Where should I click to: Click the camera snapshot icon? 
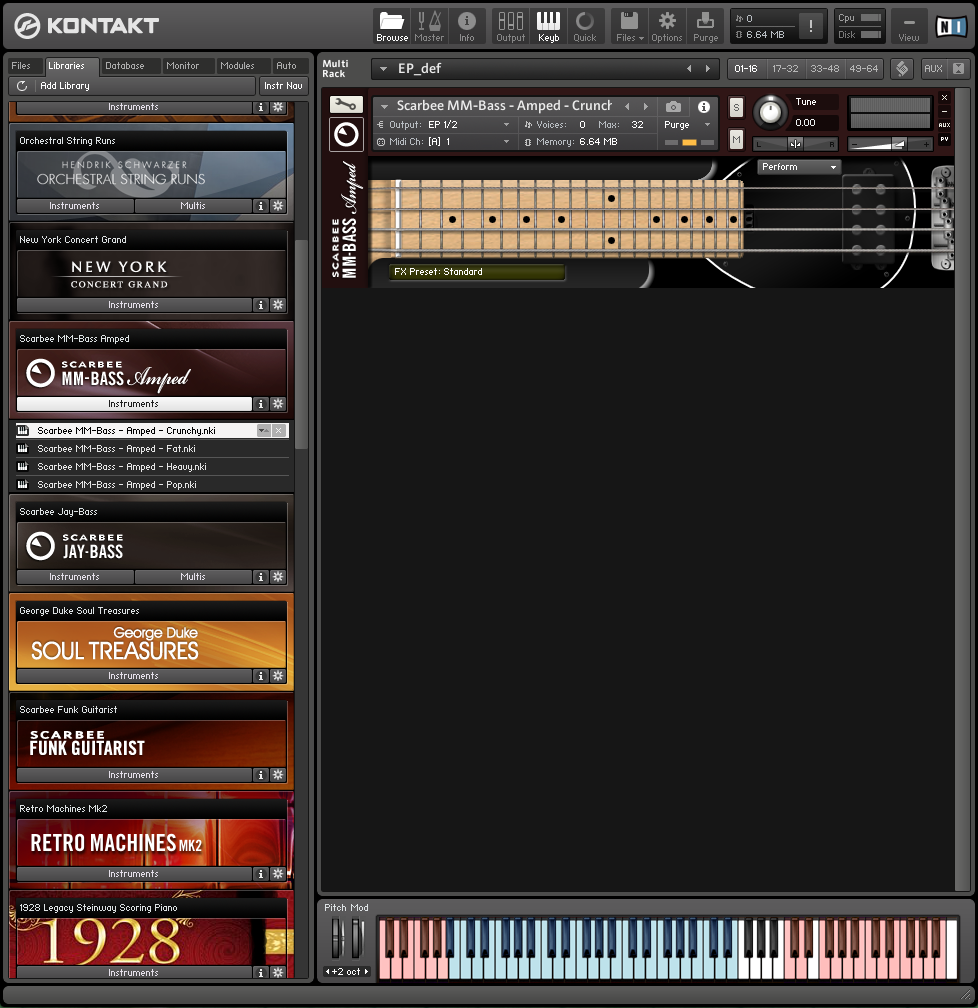(673, 107)
